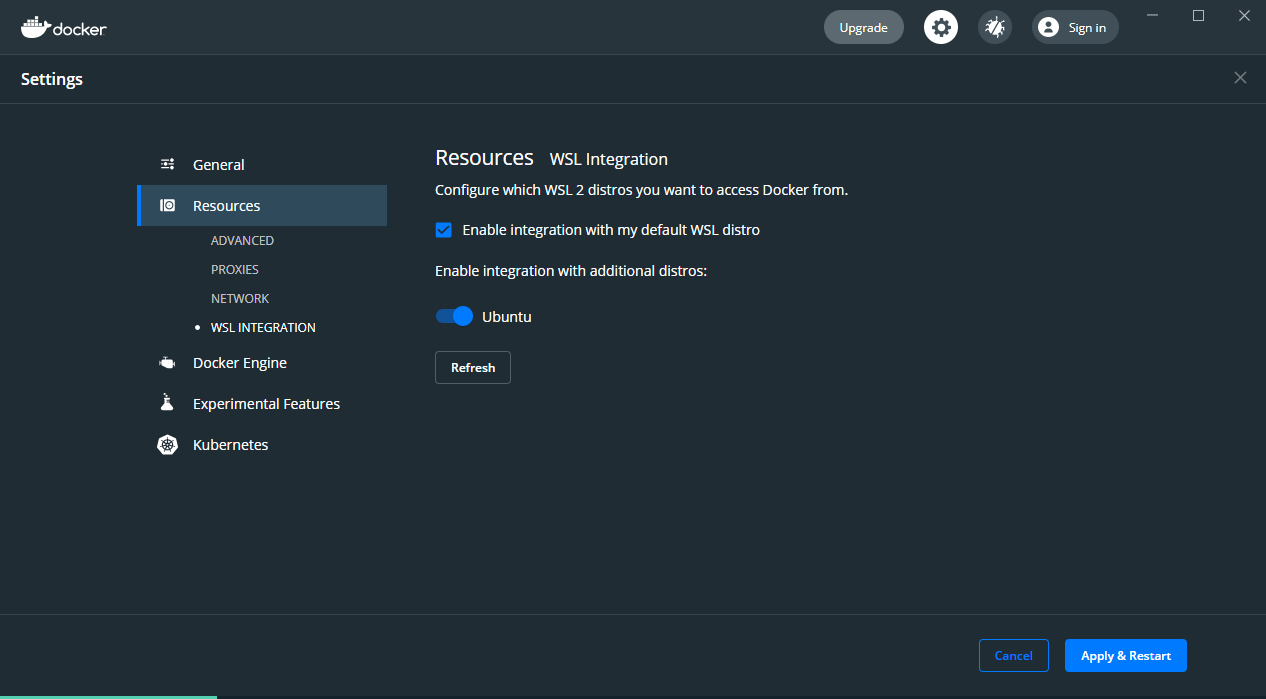Click the Upgrade button

(864, 27)
